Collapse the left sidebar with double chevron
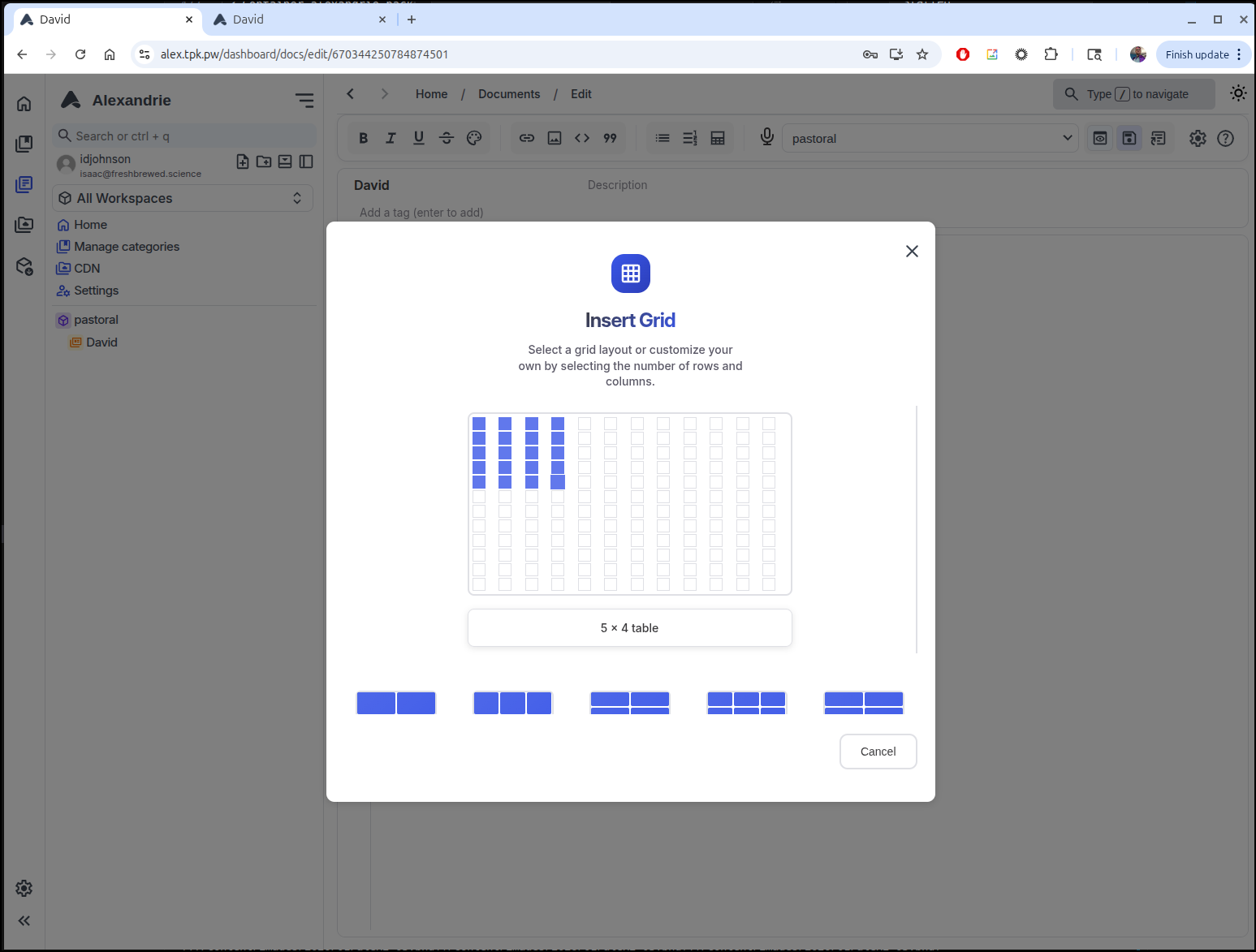 coord(24,920)
